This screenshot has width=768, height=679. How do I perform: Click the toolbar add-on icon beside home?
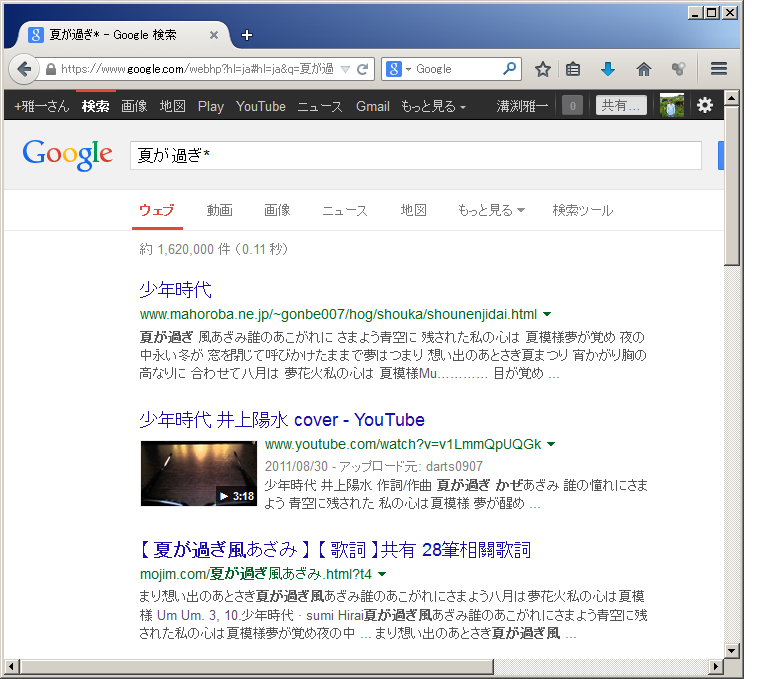[678, 69]
